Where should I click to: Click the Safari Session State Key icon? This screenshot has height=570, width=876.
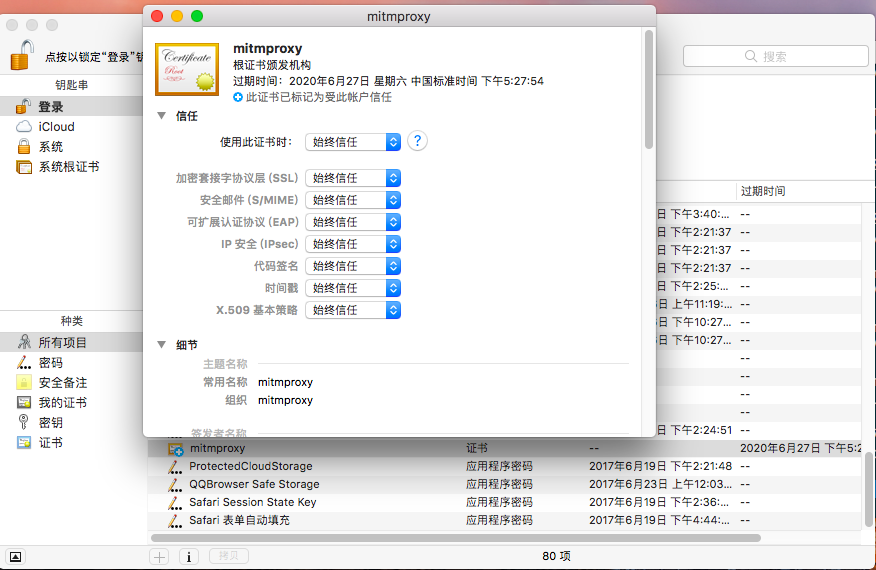click(x=175, y=502)
